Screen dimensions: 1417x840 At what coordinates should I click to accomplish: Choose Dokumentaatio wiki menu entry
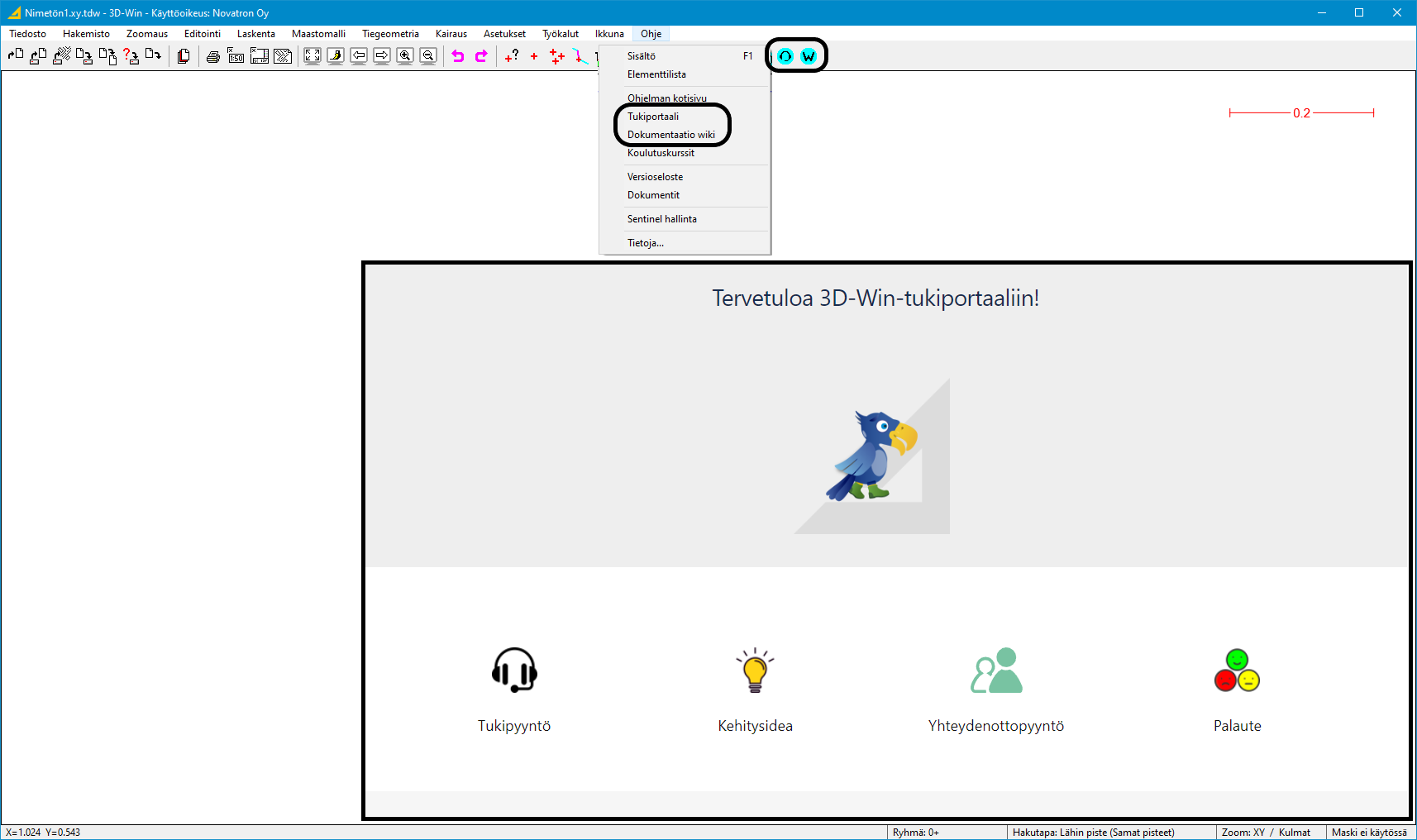pos(670,135)
